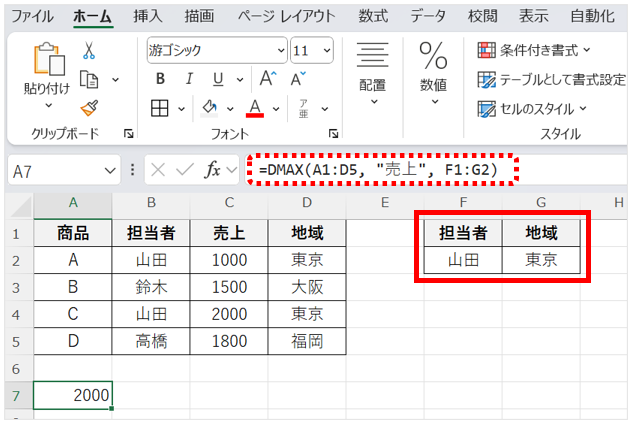Switch to the 数式 tab
The height and width of the screenshot is (422, 634).
click(373, 16)
